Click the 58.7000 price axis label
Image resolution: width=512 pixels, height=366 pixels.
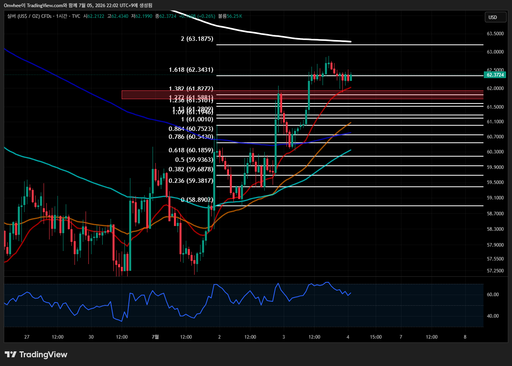(495, 213)
